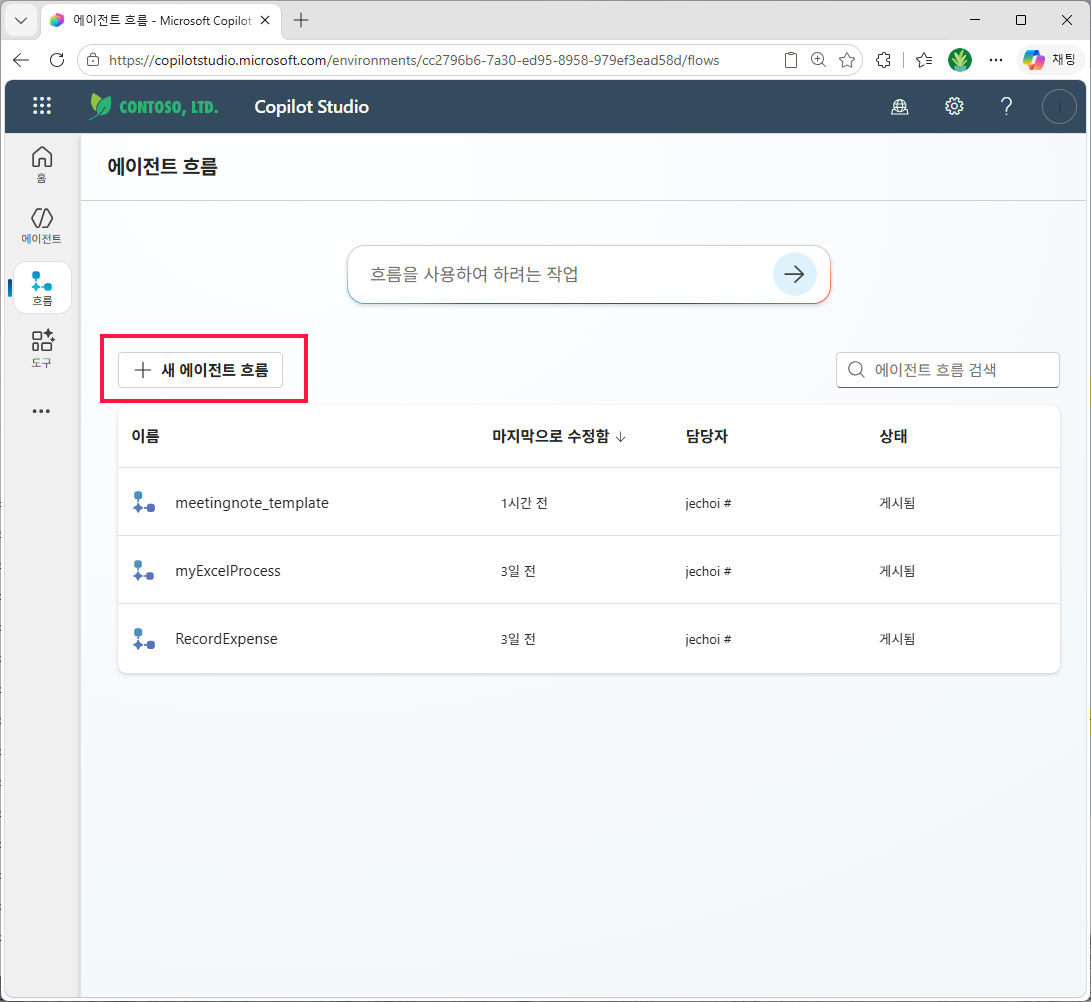Click 게시됨 status in meetingnote_template row
The height and width of the screenshot is (1002, 1091).
(x=897, y=502)
